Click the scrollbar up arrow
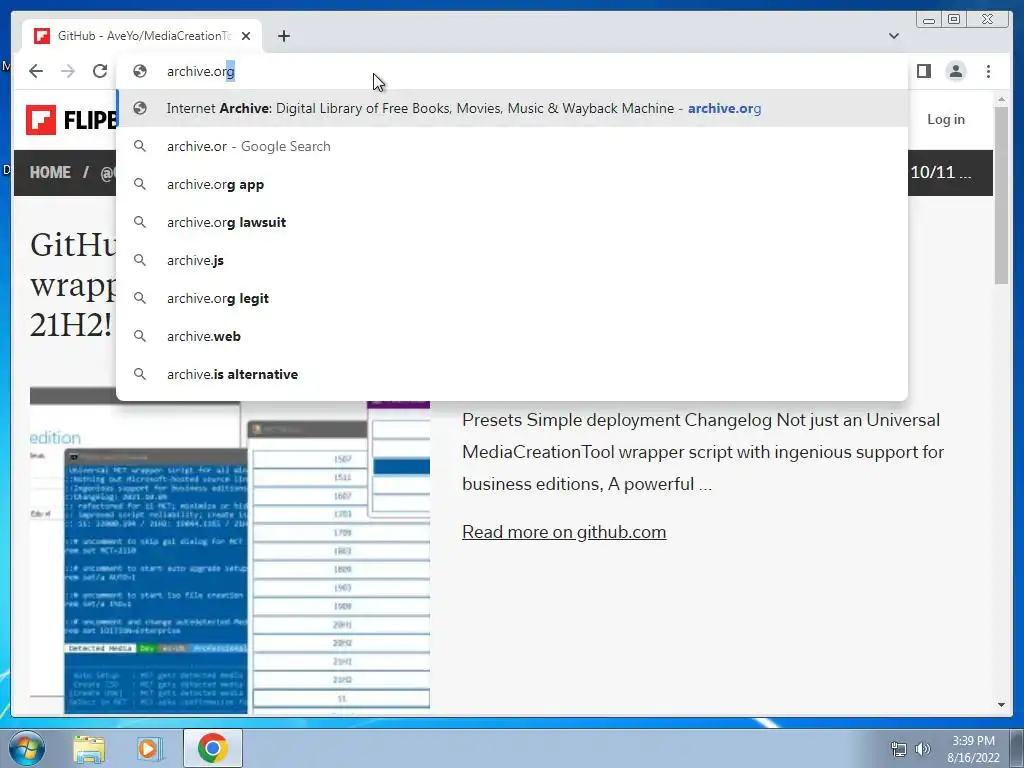The image size is (1024, 768). click(1001, 99)
